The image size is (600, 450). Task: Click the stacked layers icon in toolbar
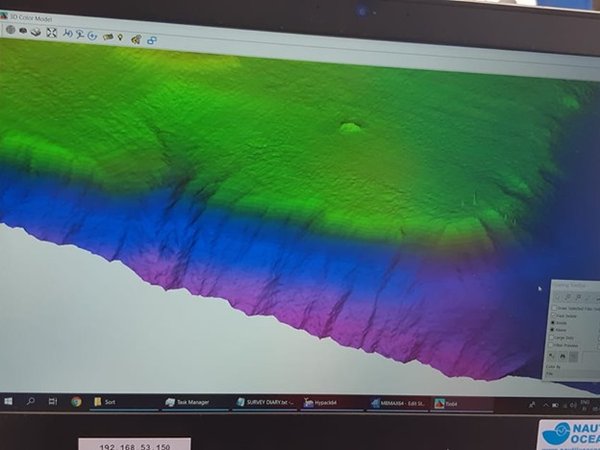coord(36,32)
